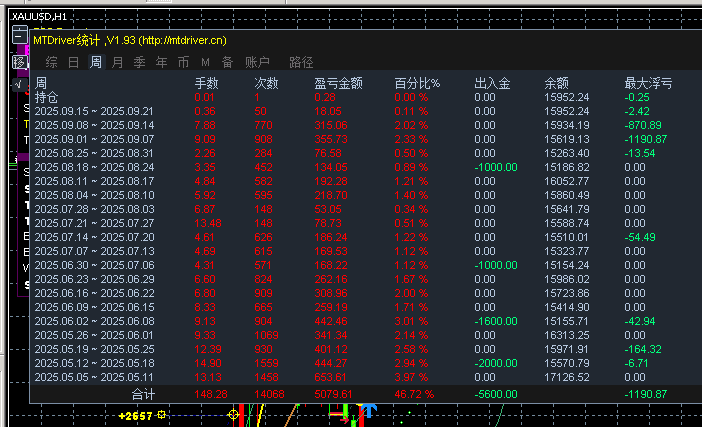Click the 移 move-panel button

coord(20,62)
